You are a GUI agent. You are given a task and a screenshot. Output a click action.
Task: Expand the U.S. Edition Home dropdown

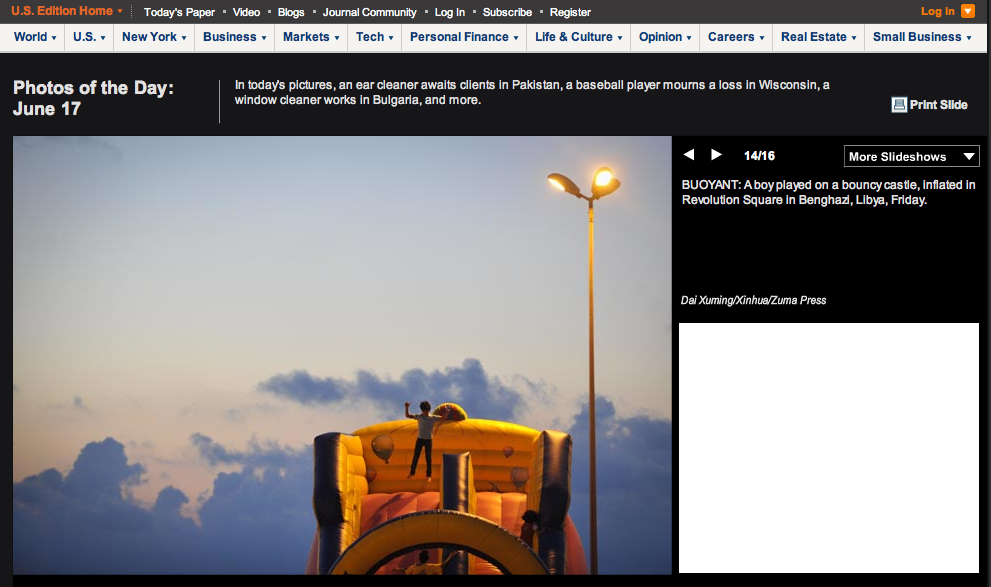[x=67, y=11]
